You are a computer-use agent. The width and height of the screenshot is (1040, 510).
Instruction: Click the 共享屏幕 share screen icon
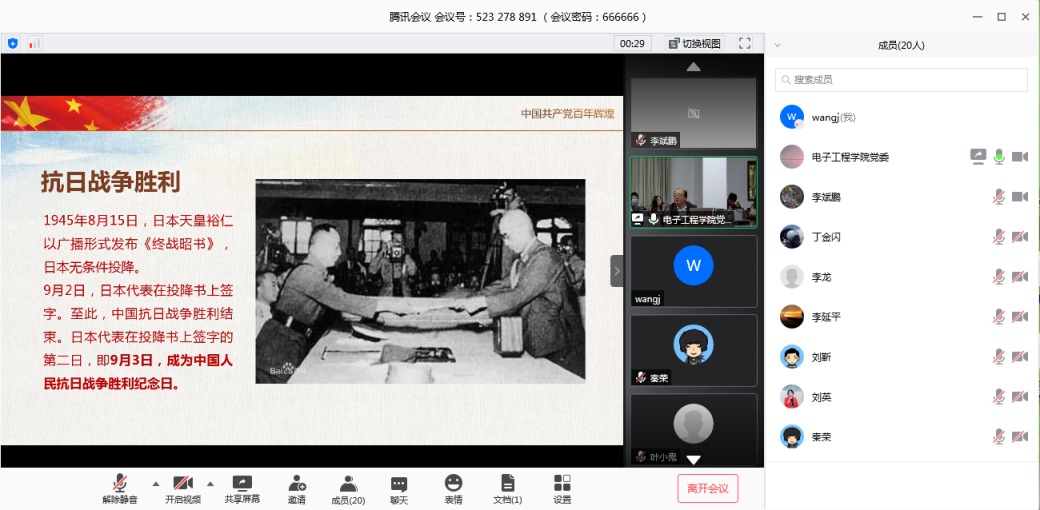click(x=242, y=483)
